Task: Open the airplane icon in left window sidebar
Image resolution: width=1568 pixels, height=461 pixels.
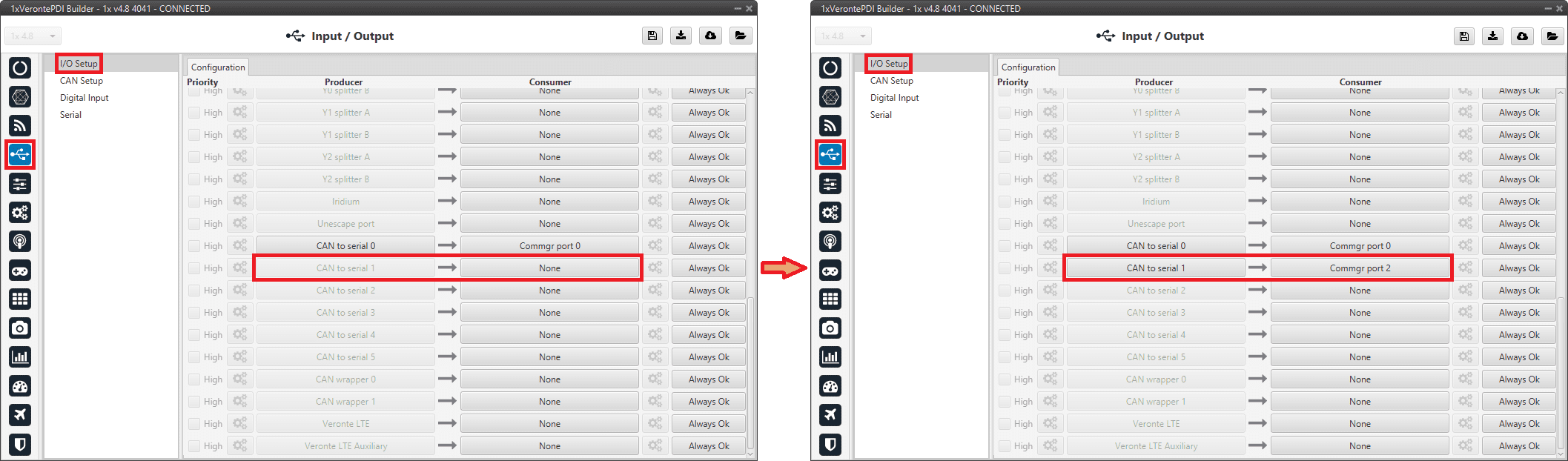Action: click(20, 415)
